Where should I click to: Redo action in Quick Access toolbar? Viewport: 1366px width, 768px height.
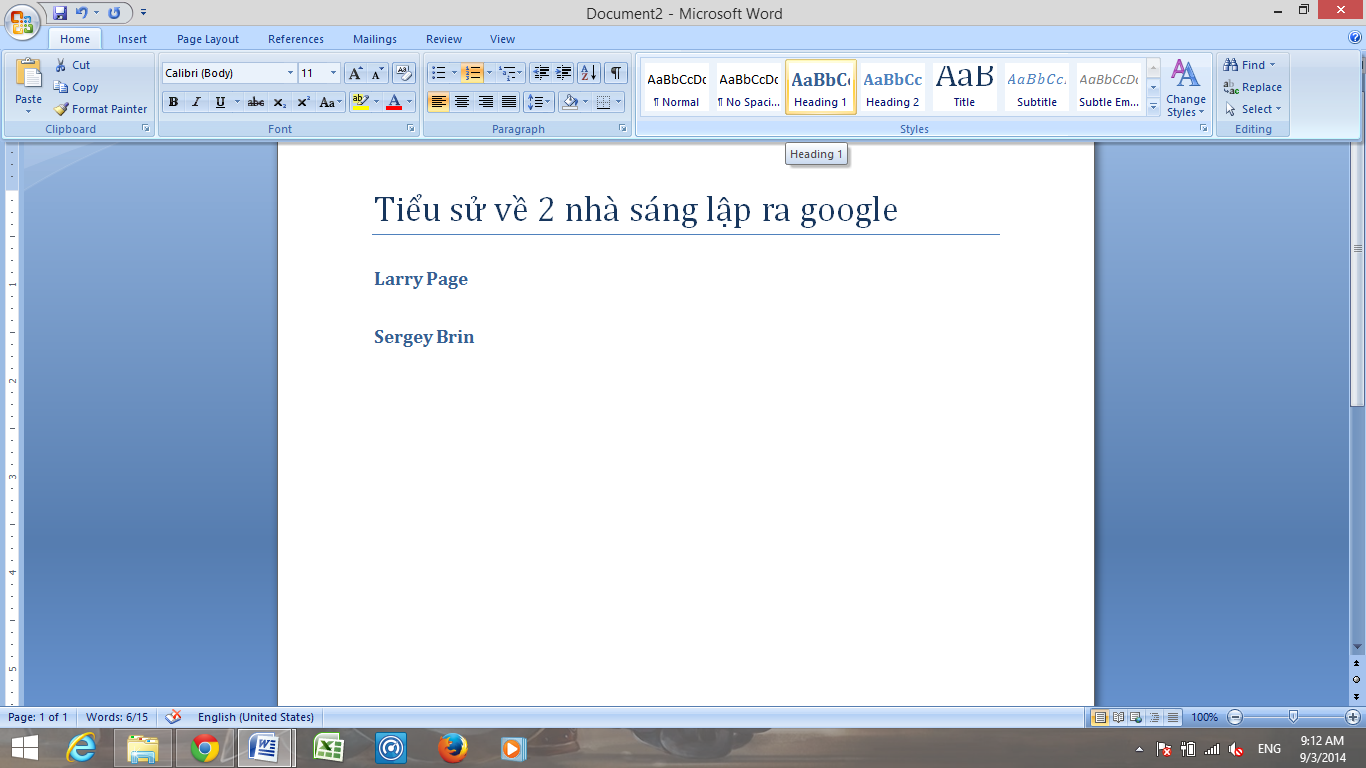click(x=114, y=13)
